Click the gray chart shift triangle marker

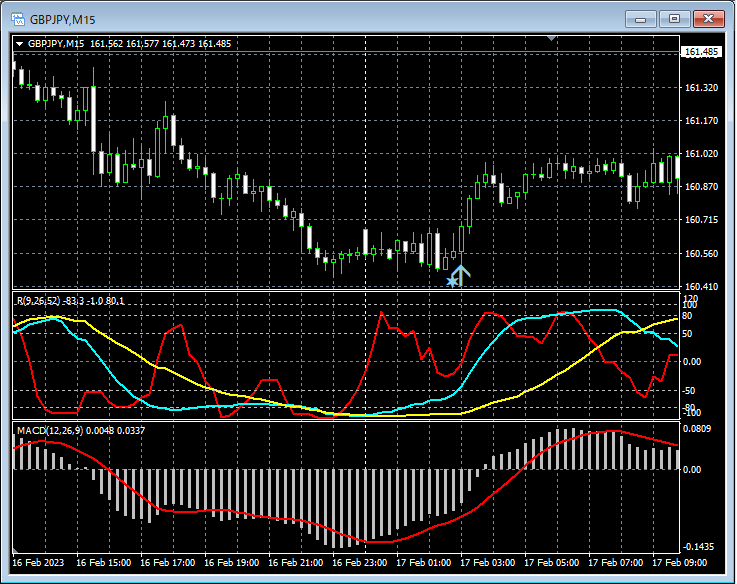549,38
